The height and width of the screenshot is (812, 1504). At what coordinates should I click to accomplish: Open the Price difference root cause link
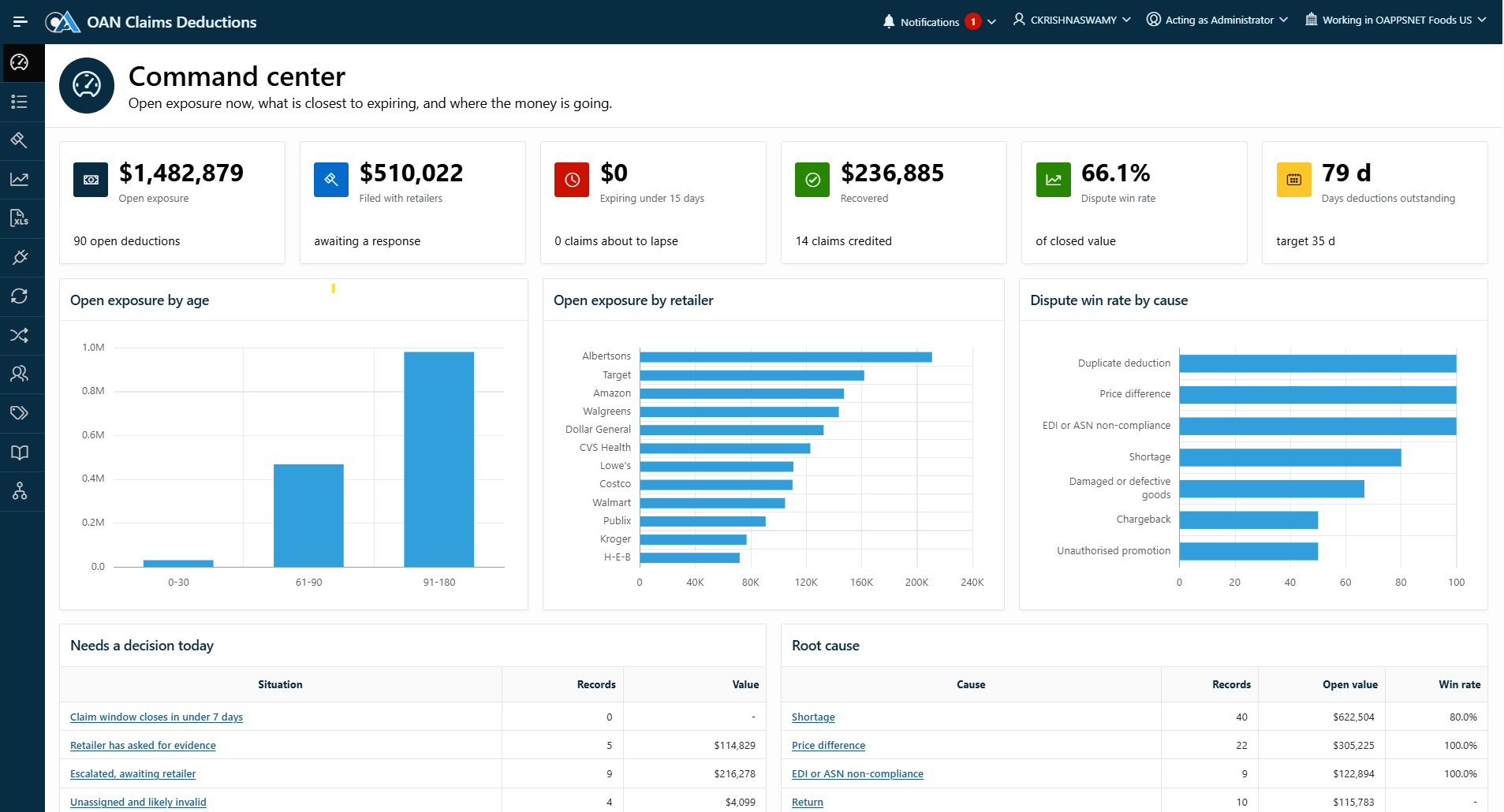pyautogui.click(x=828, y=745)
